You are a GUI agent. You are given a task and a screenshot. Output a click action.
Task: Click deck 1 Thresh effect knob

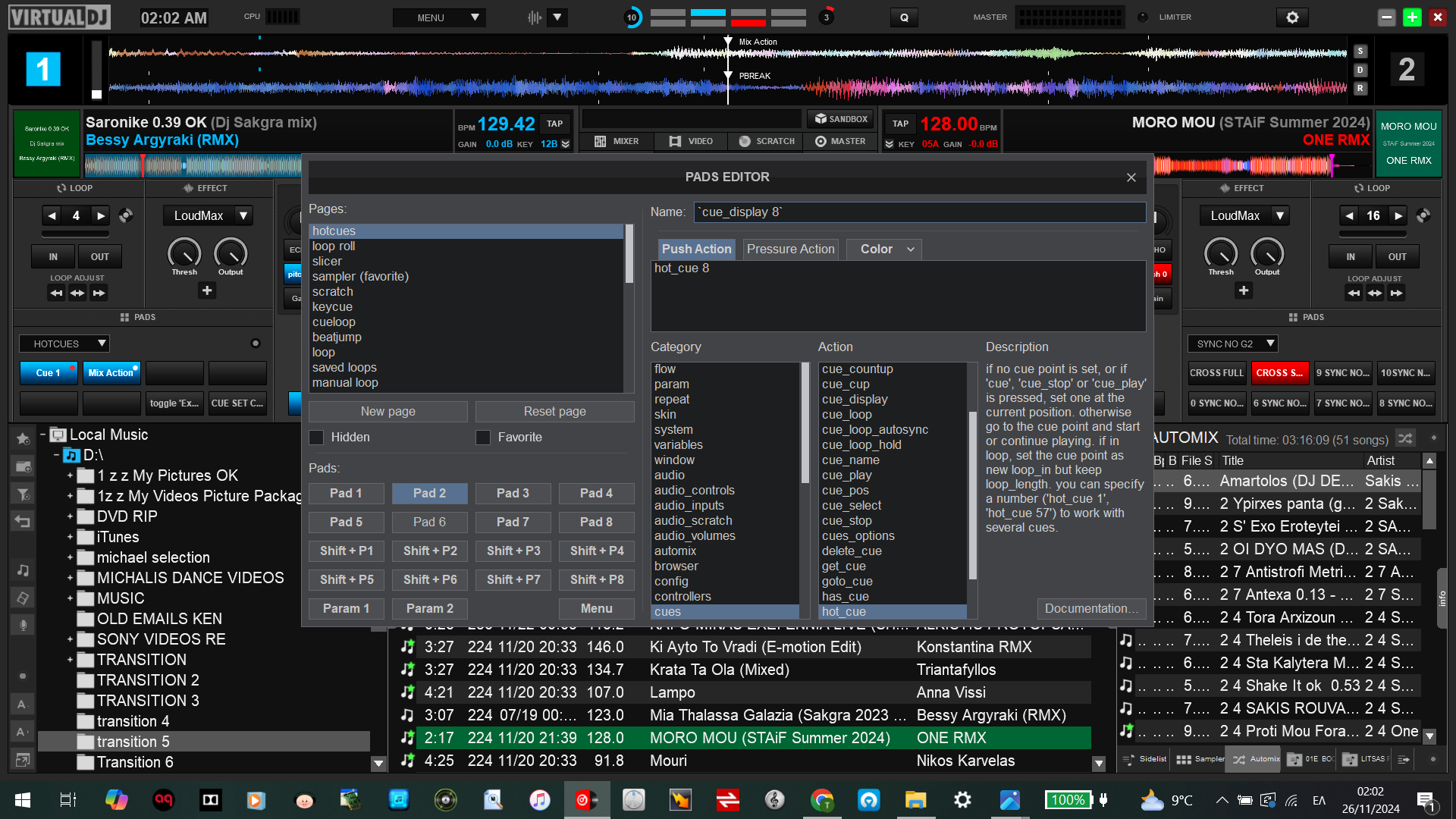(184, 253)
